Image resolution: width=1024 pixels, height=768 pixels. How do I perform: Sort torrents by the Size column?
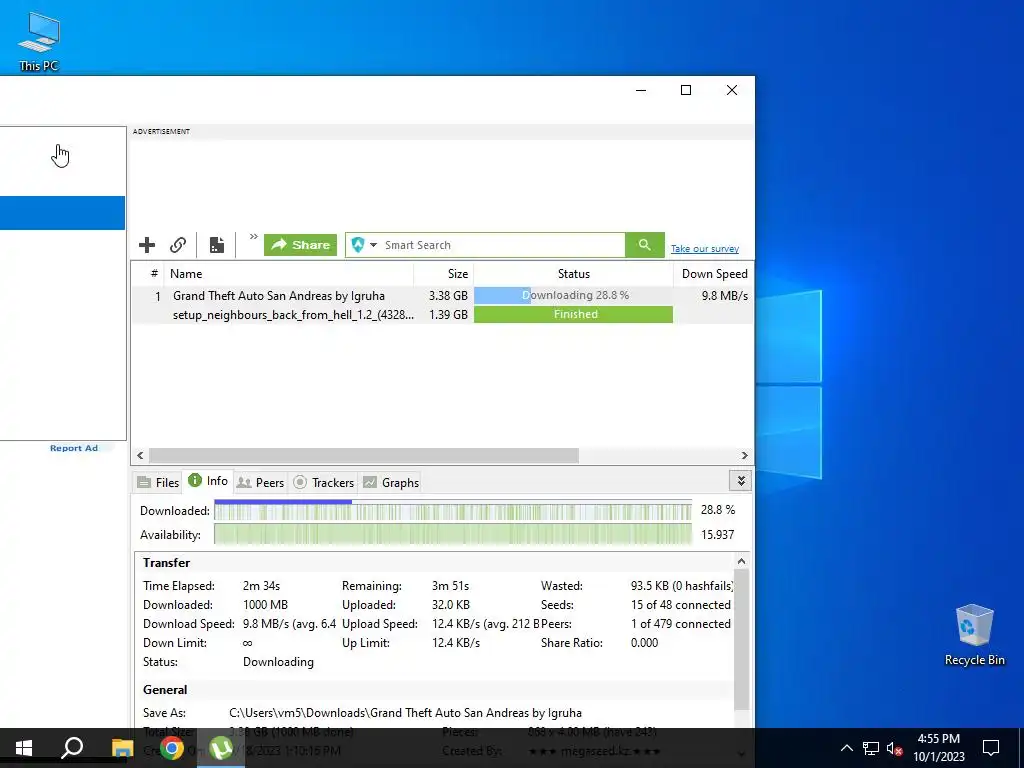443,274
